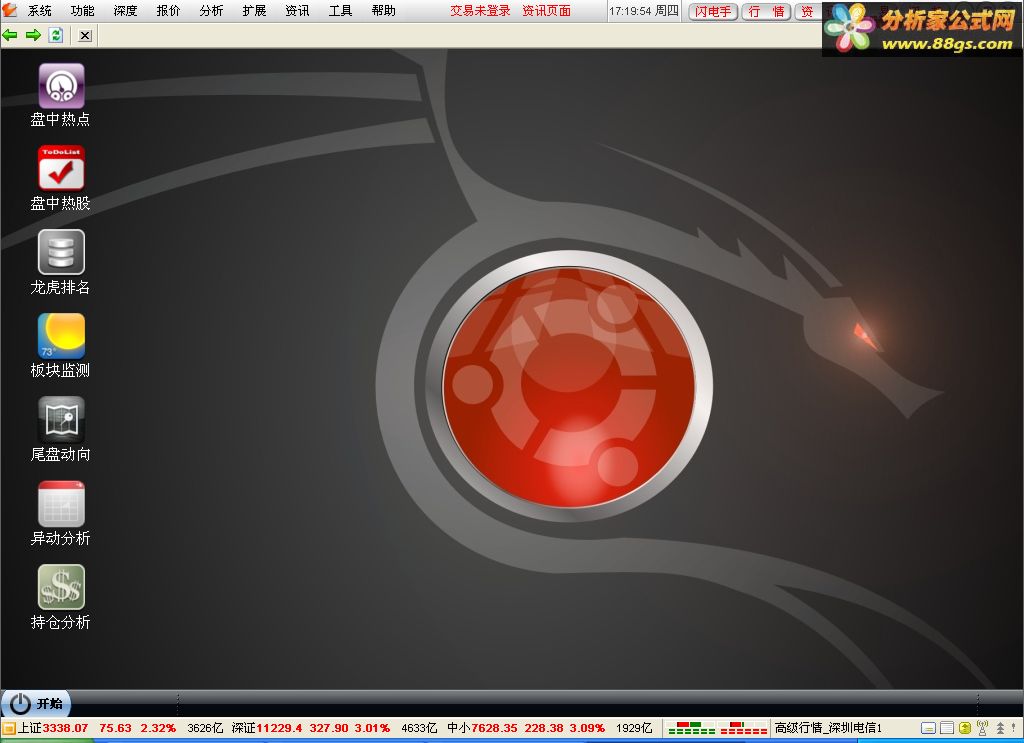Open the 功能 menu

82,10
